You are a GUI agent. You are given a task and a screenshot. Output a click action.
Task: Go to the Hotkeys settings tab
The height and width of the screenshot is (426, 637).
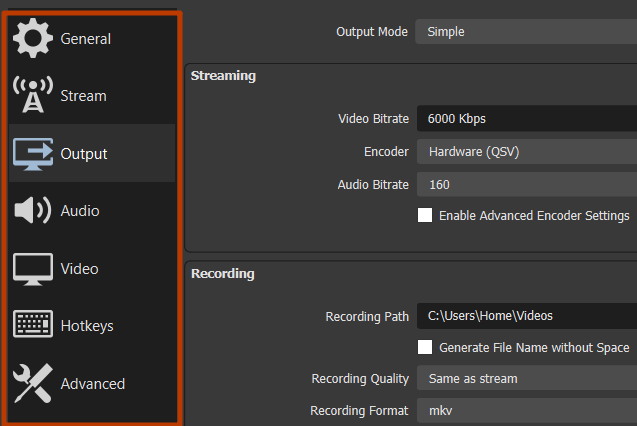pyautogui.click(x=87, y=326)
